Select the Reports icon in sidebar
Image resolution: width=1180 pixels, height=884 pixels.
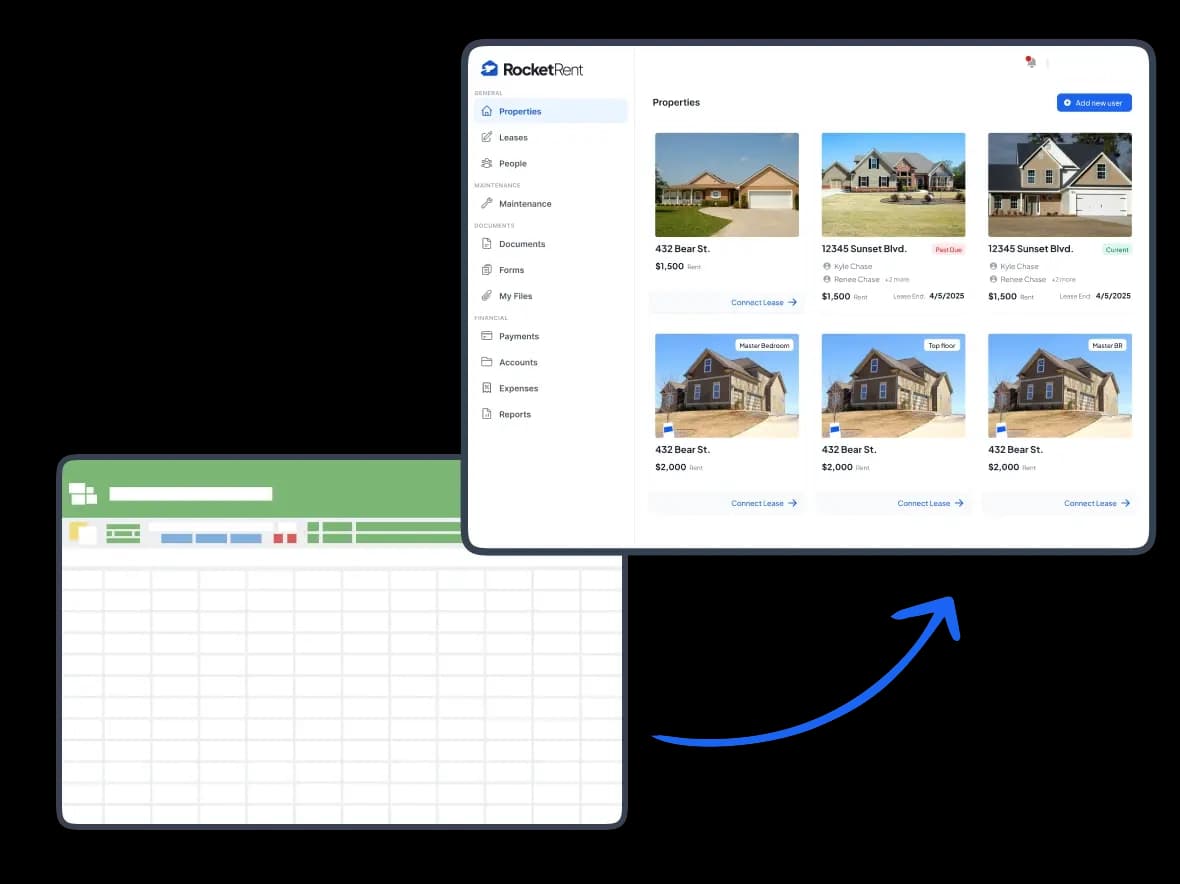[487, 414]
